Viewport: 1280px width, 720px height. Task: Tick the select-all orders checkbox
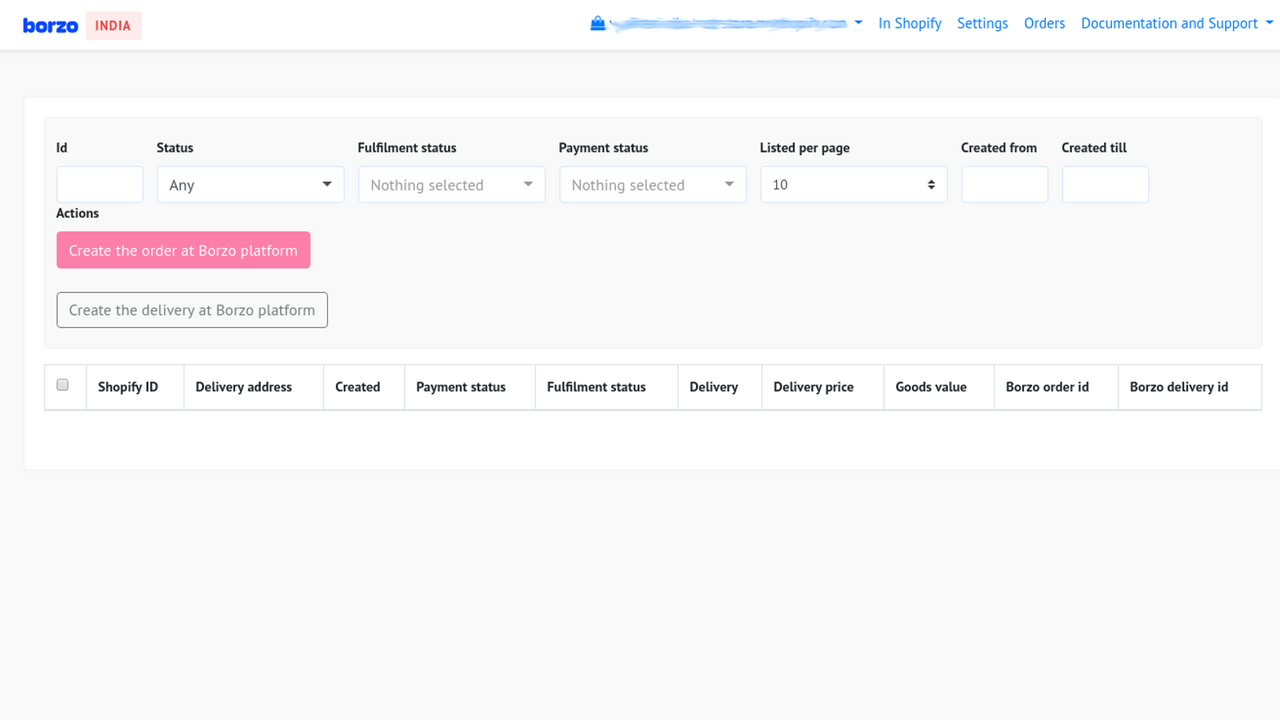coord(63,385)
